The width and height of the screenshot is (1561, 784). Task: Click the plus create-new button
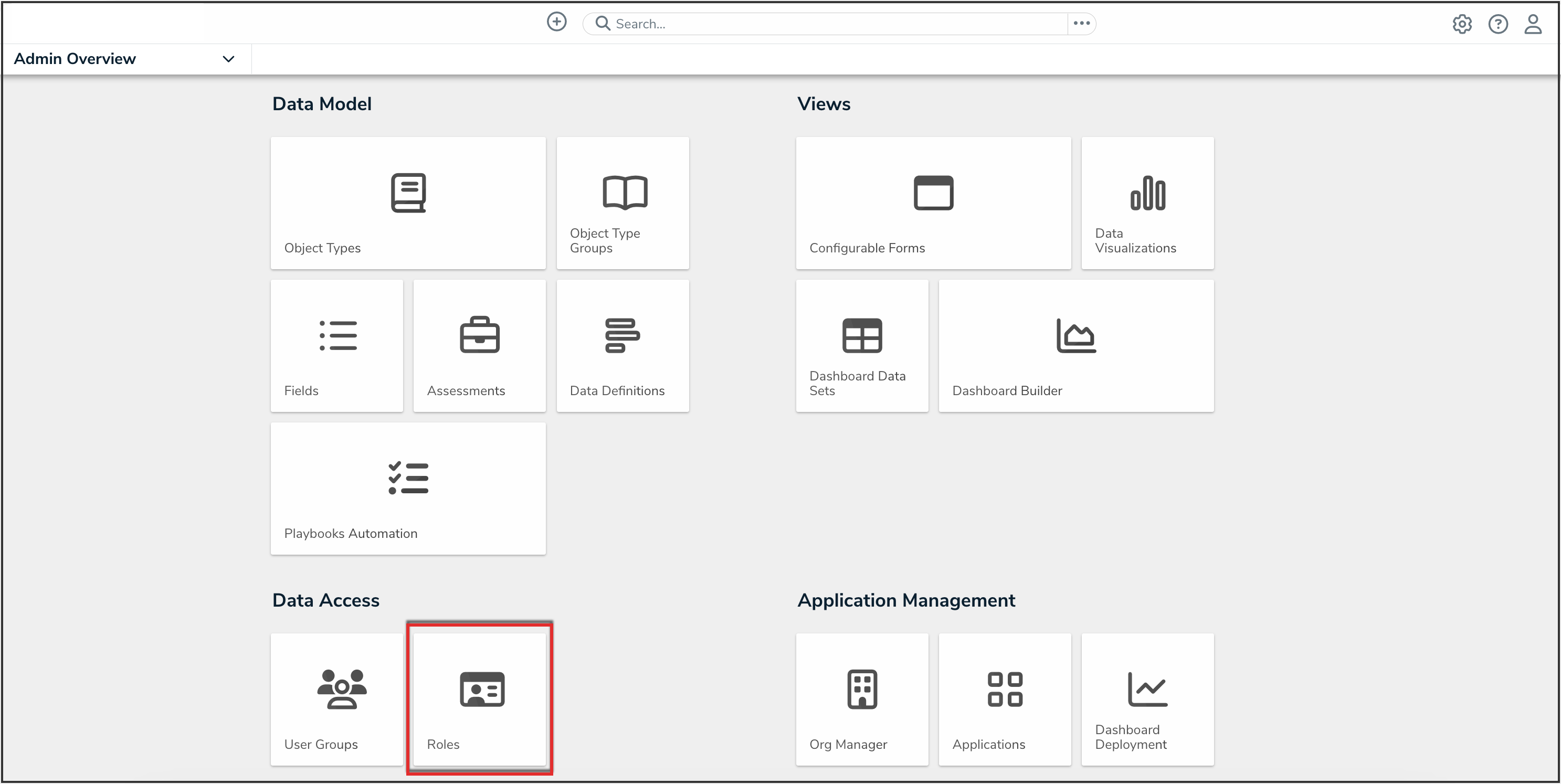[556, 23]
